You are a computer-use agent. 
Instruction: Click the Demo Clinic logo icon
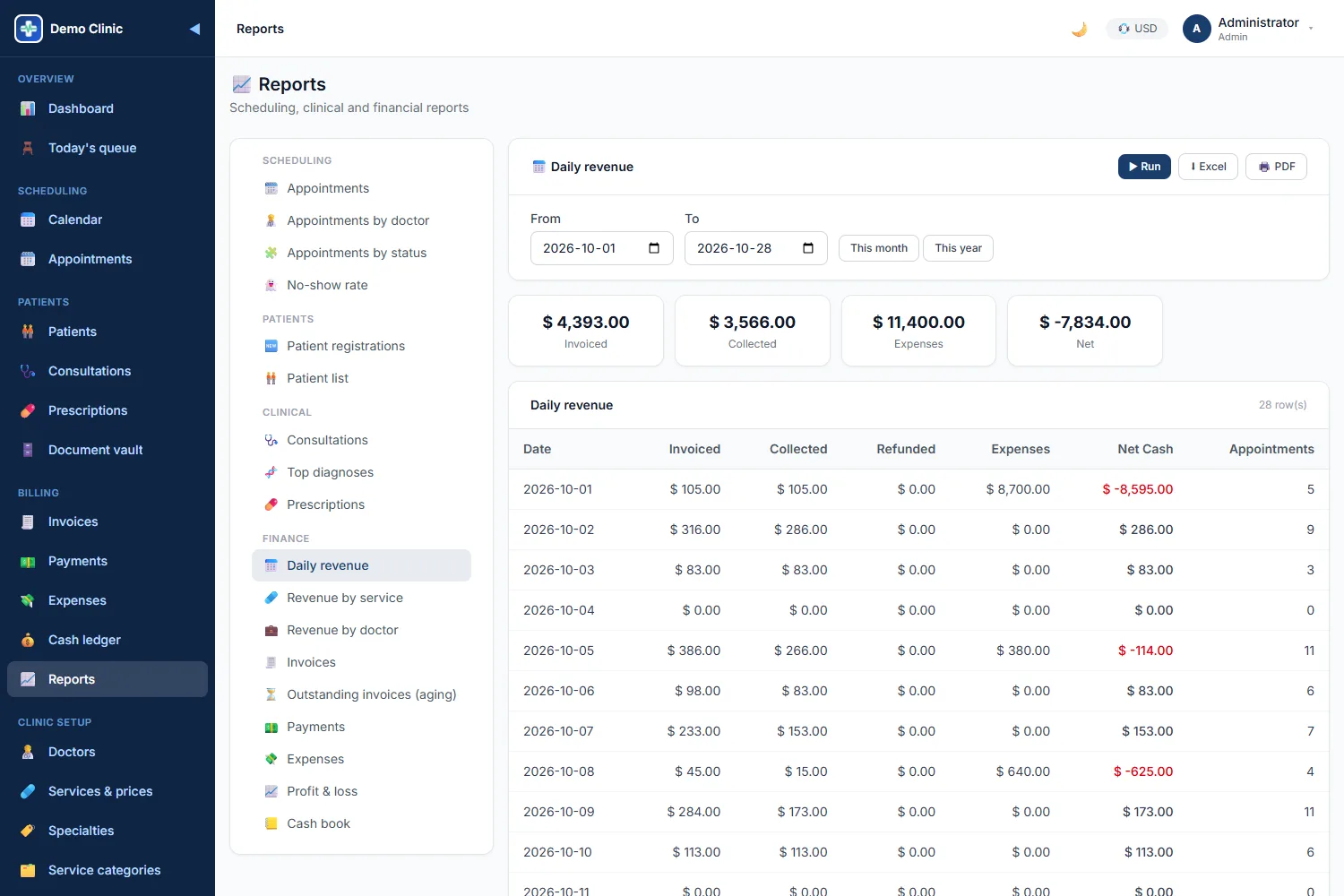click(x=29, y=29)
